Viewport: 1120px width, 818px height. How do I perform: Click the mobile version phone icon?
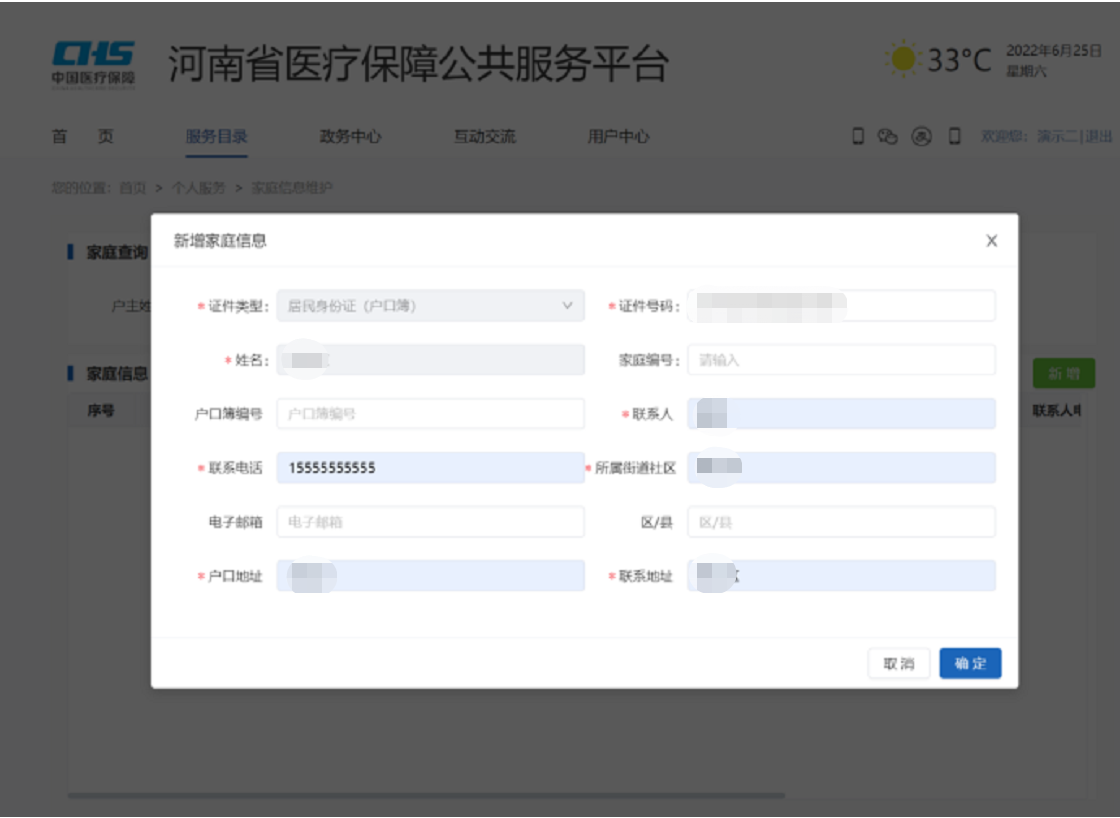click(858, 137)
